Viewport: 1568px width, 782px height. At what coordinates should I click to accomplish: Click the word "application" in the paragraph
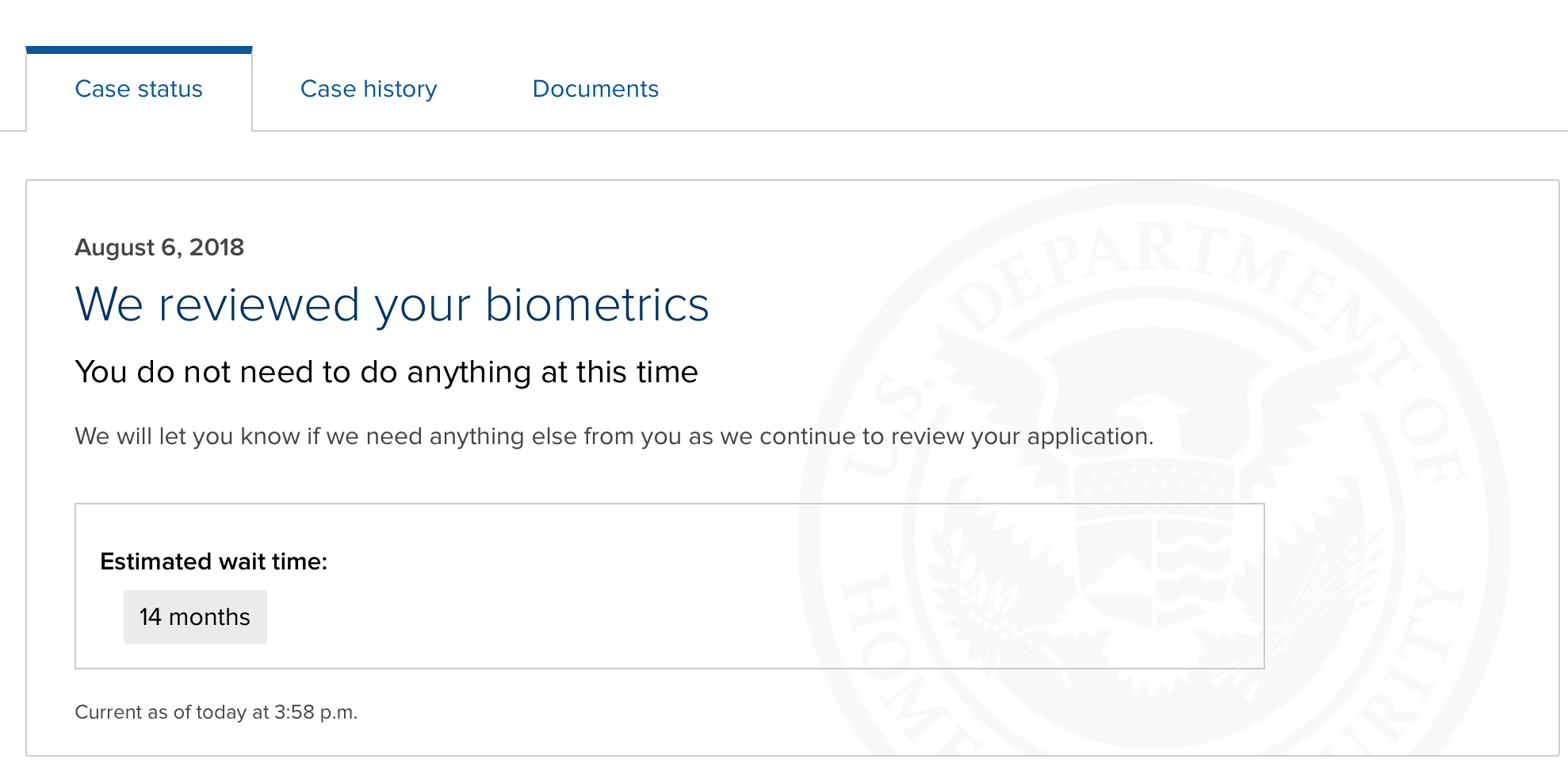point(1088,436)
